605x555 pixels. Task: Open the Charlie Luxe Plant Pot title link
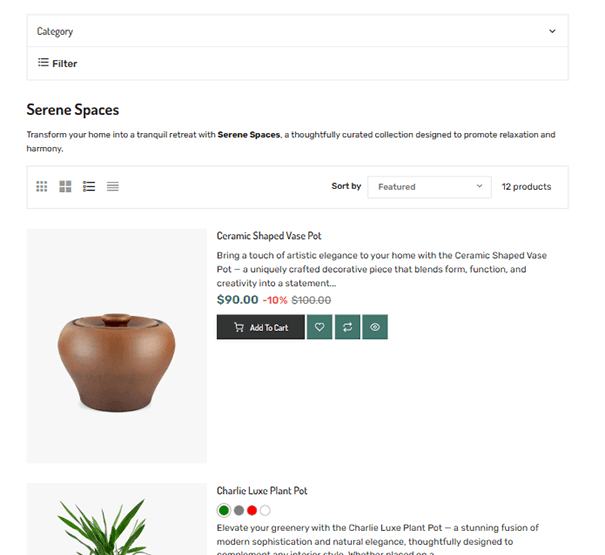(262, 491)
